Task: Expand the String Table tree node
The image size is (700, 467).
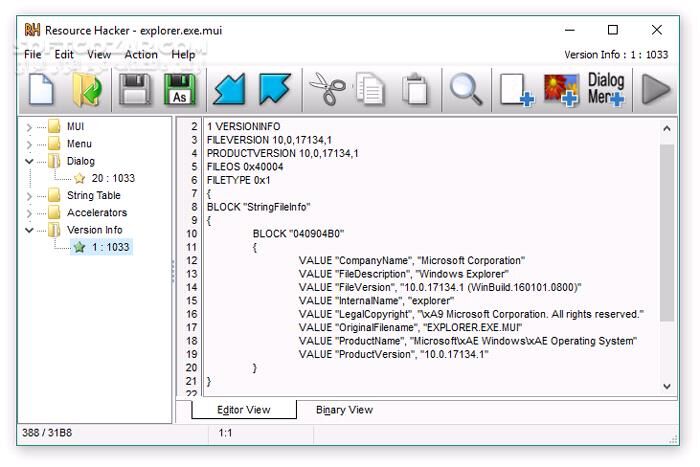Action: (30, 196)
